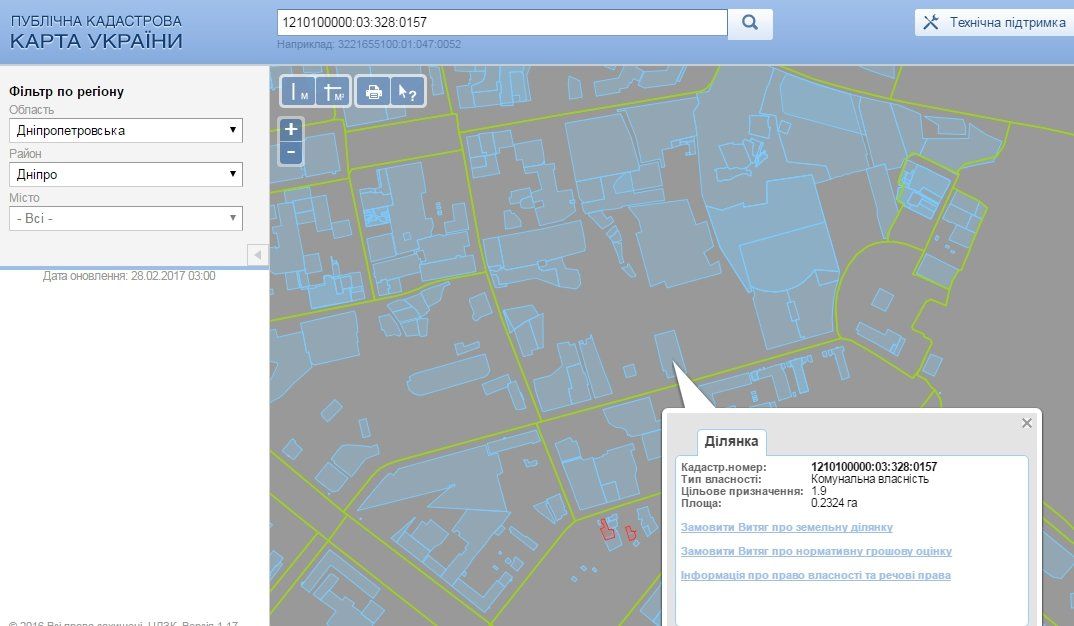Open normative monetary valuation extract link
Screen dimensions: 1074x626
click(815, 551)
